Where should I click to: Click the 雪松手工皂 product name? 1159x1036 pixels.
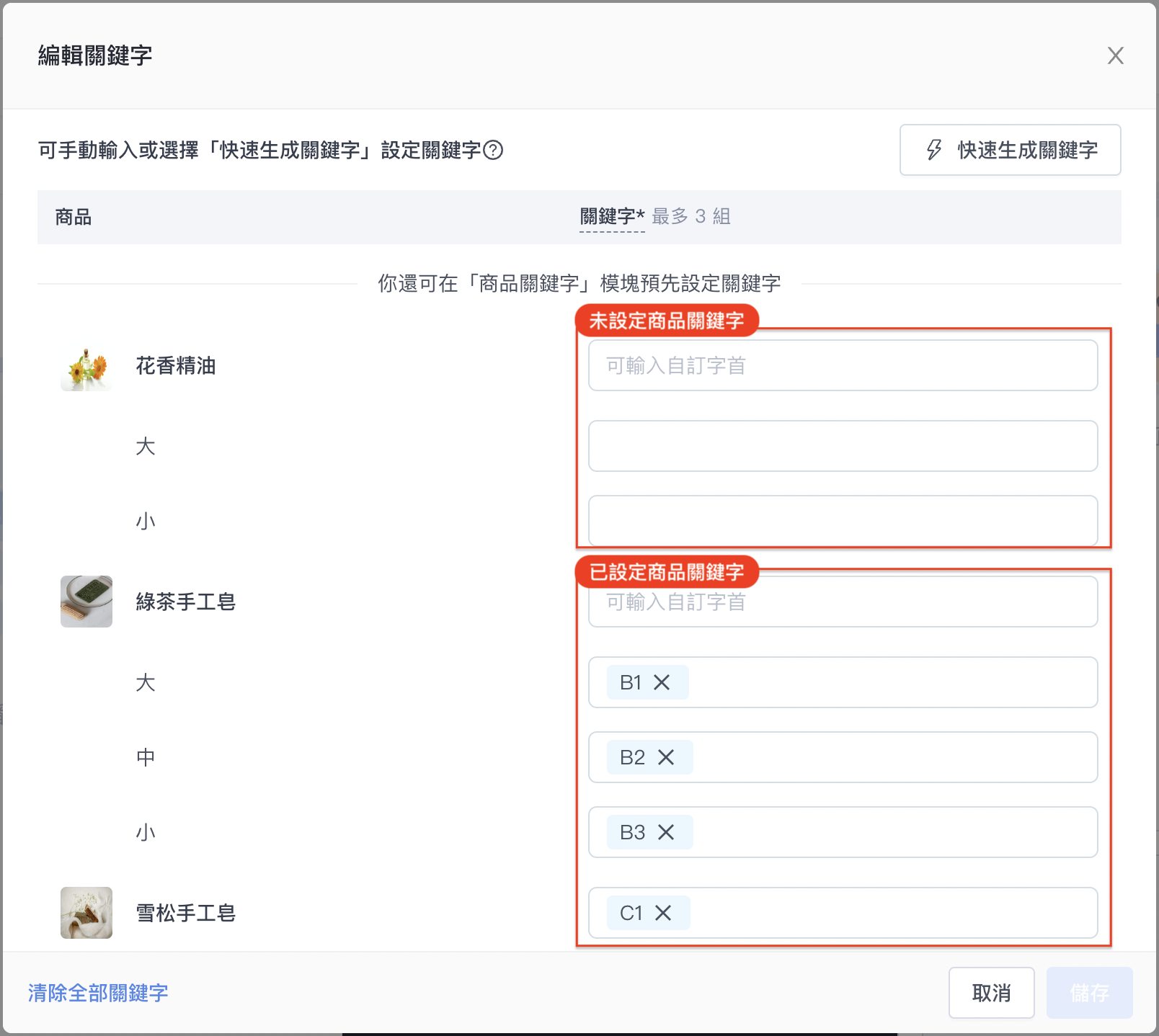pyautogui.click(x=186, y=913)
